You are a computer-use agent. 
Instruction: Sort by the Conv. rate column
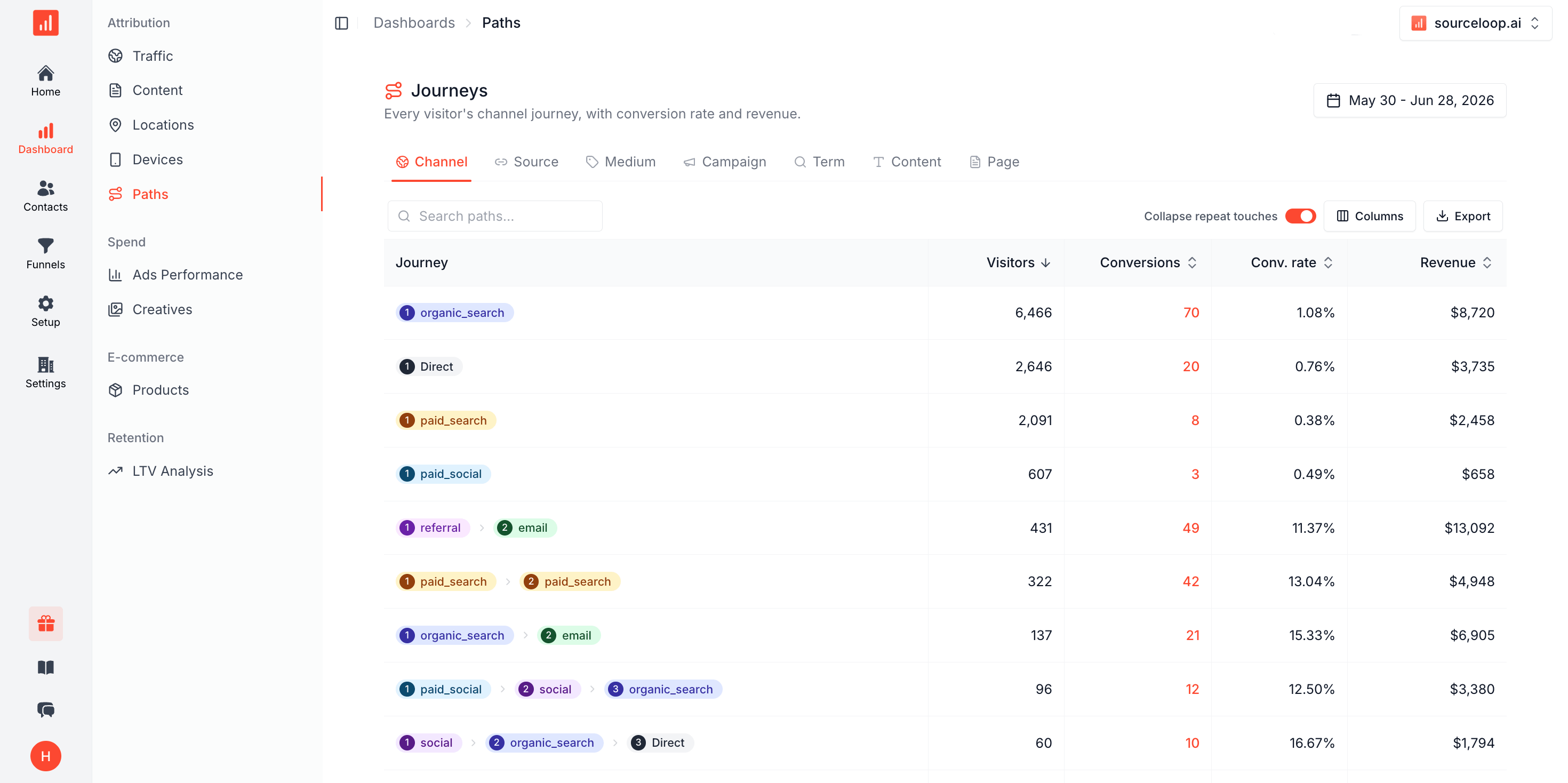pyautogui.click(x=1292, y=262)
